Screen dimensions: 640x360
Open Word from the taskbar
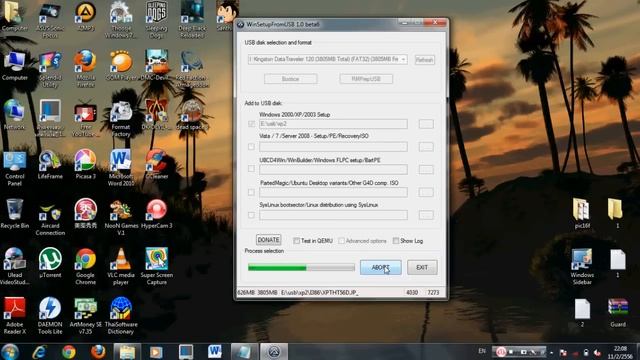pyautogui.click(x=215, y=351)
